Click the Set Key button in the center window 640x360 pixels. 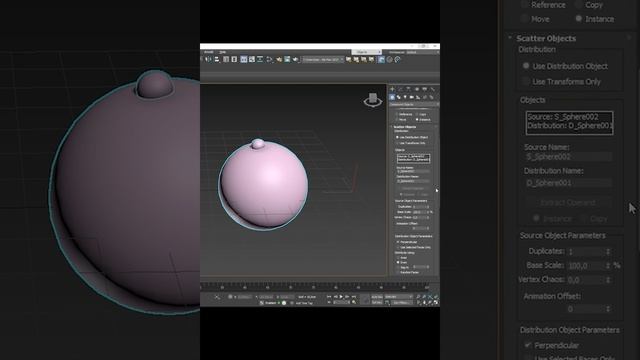(377, 302)
